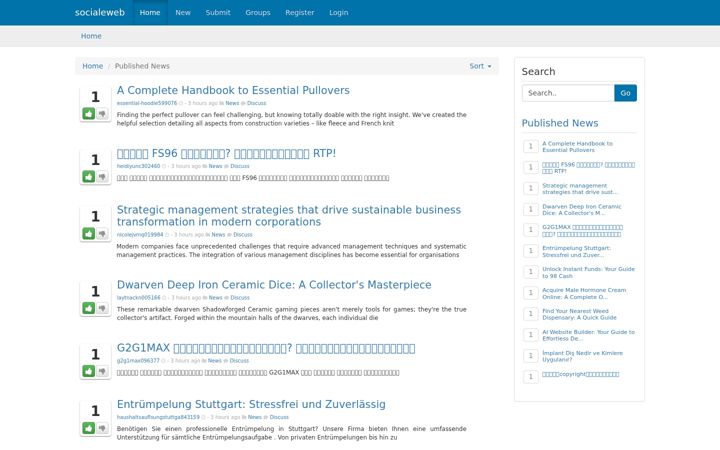Click Discuss under the Pullovers story
720x450 pixels.
pyautogui.click(x=256, y=103)
